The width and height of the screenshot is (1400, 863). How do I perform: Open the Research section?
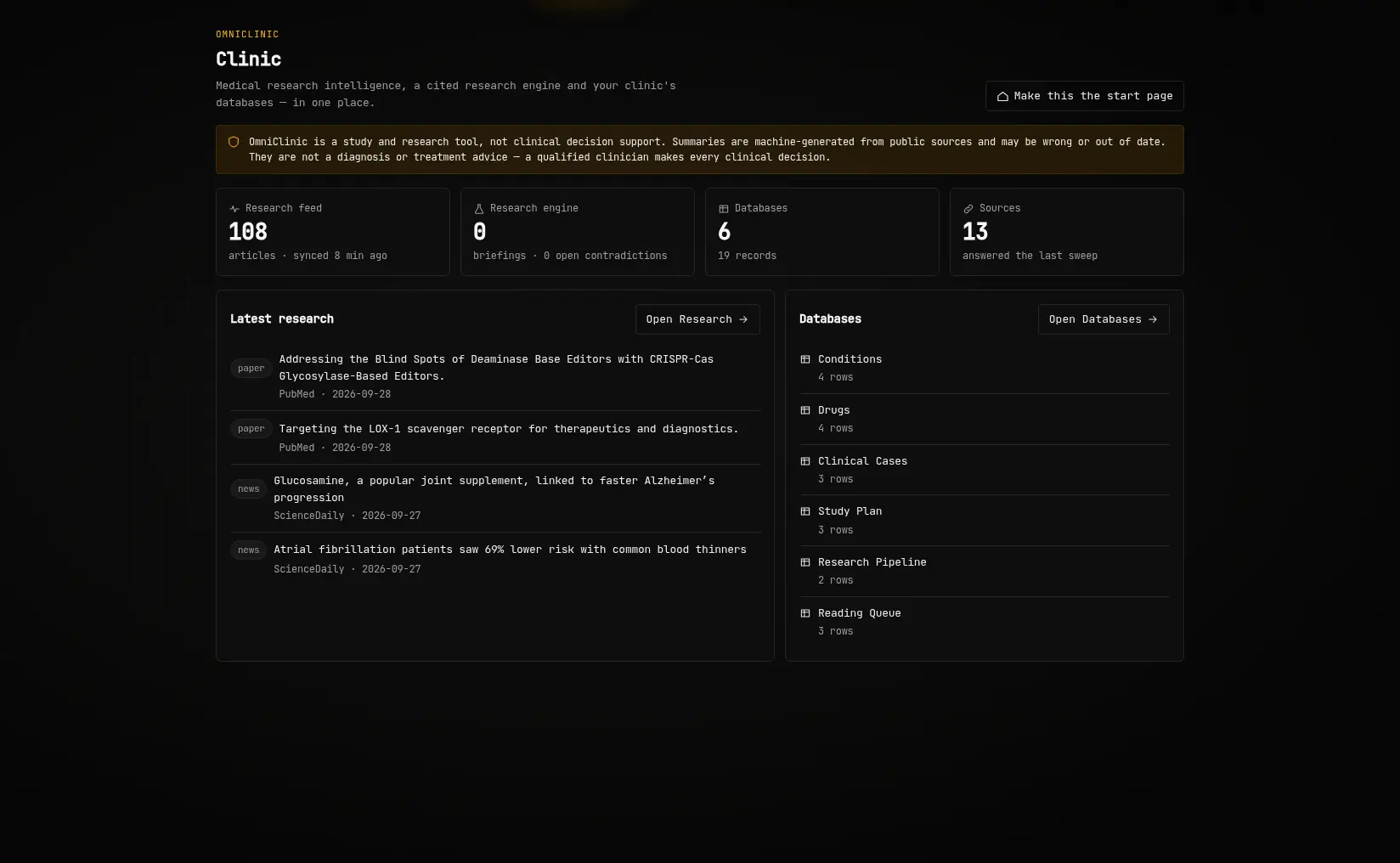[x=697, y=319]
